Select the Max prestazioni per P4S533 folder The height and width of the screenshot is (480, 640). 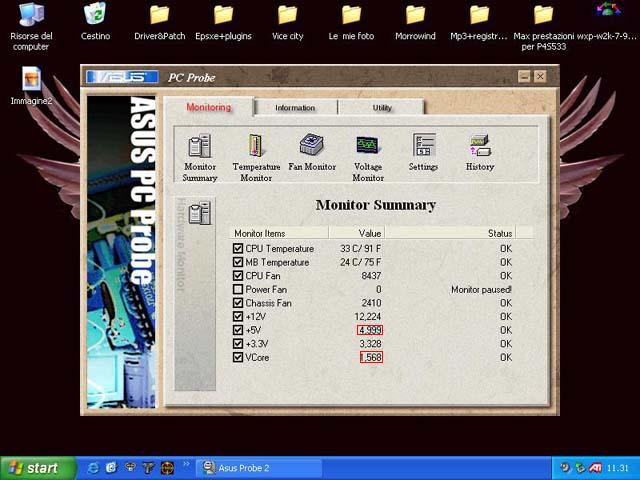[x=543, y=15]
